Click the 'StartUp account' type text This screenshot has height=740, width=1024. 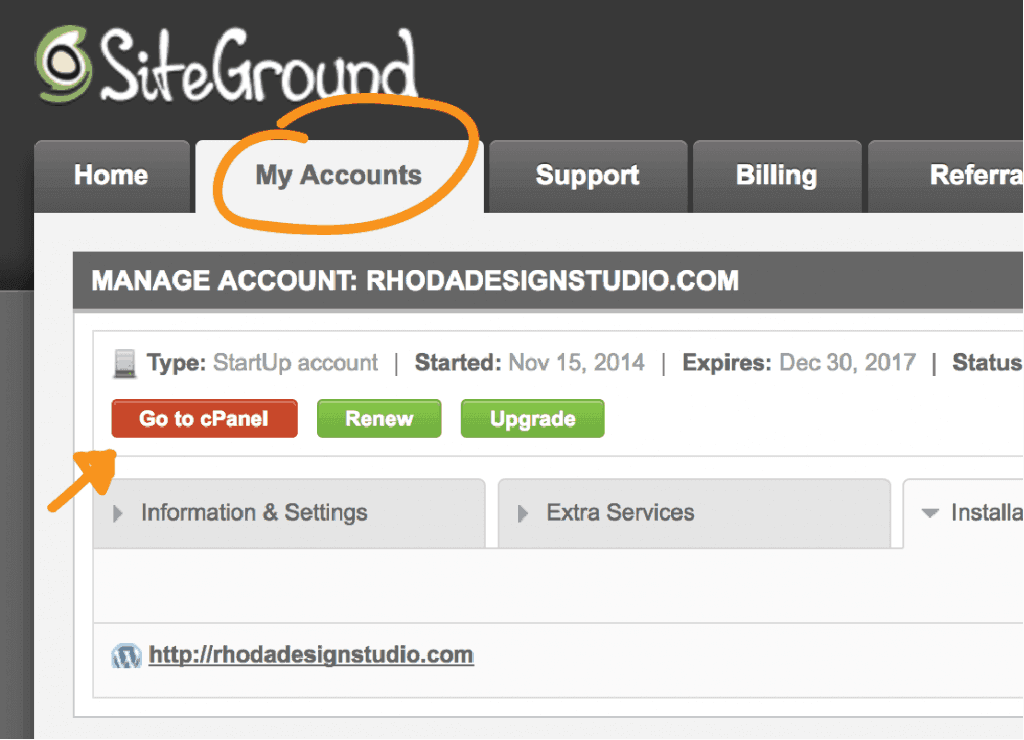[296, 362]
